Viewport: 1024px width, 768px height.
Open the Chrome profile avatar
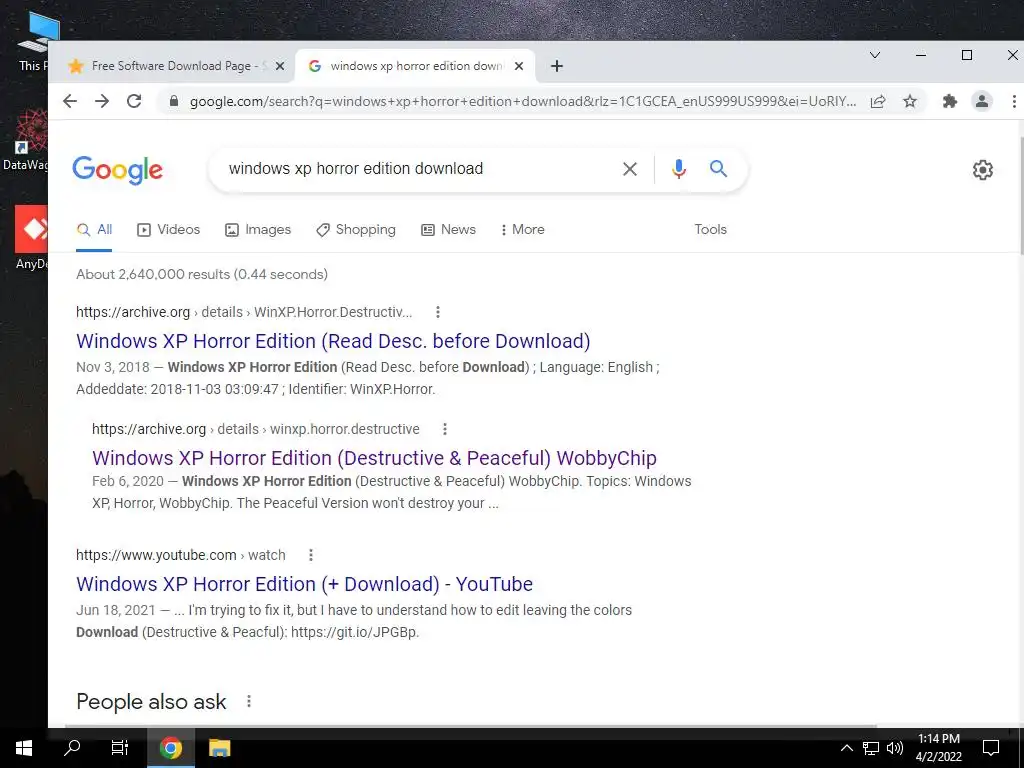982,101
